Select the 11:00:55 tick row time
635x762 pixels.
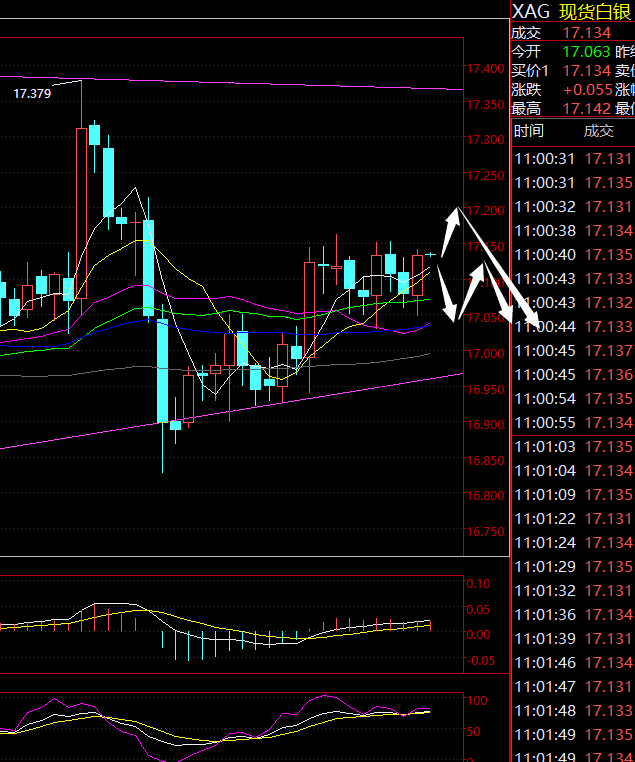click(544, 422)
